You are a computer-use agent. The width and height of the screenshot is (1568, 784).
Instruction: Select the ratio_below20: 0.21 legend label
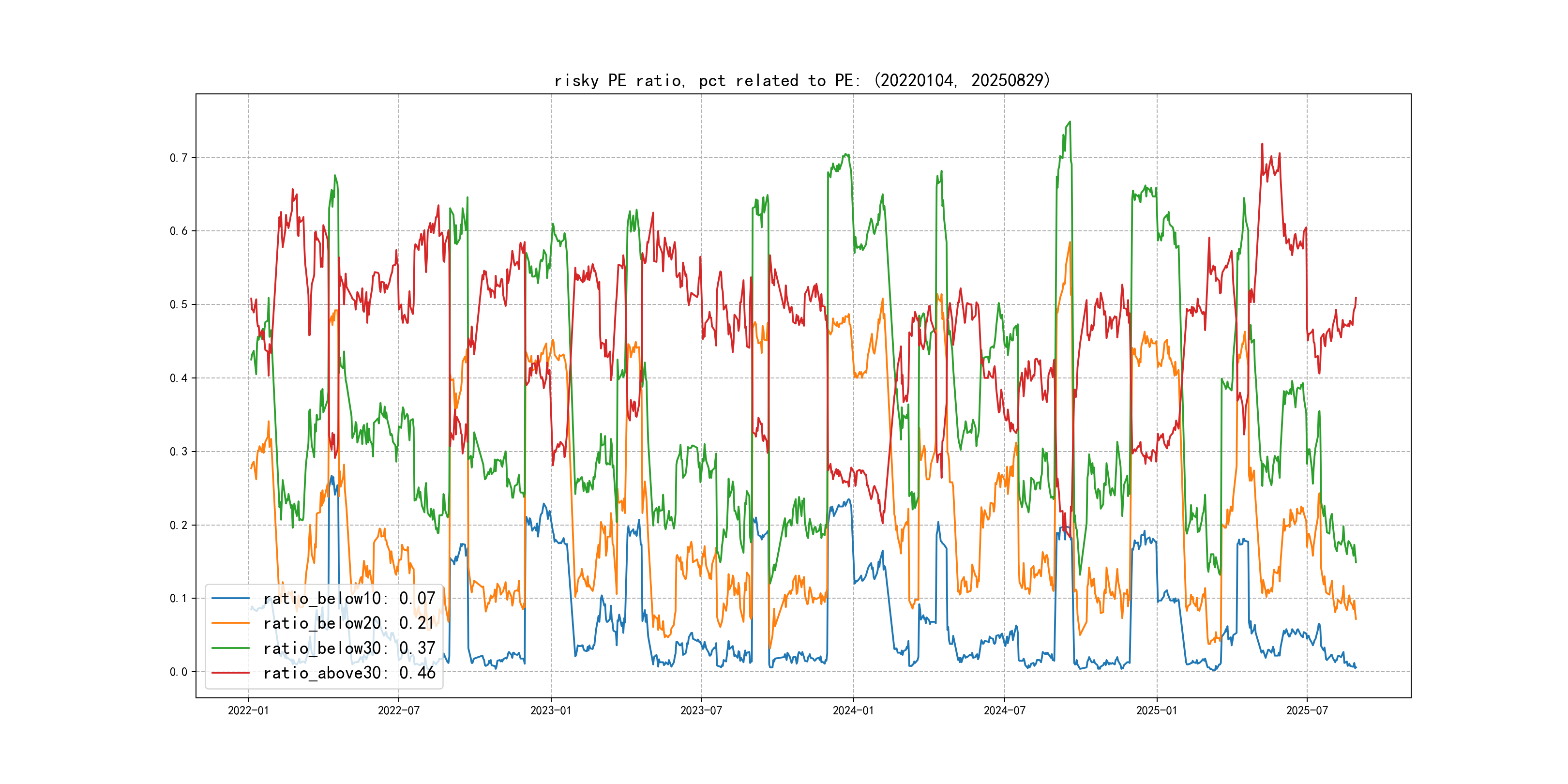click(349, 623)
